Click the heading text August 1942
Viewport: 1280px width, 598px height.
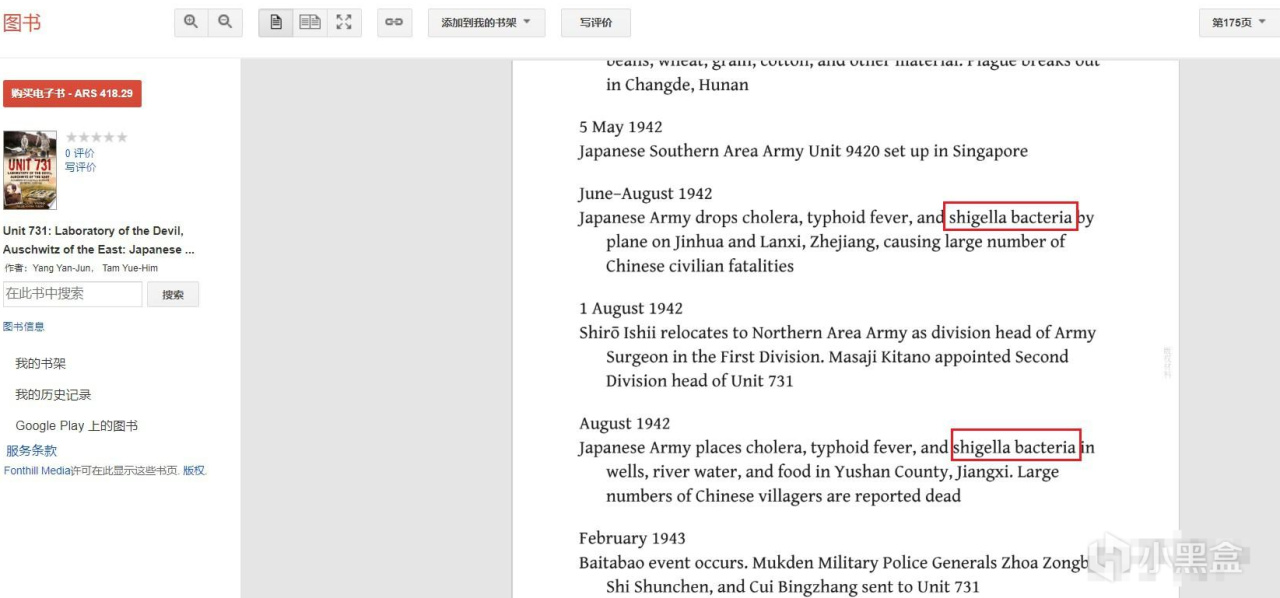click(x=625, y=424)
